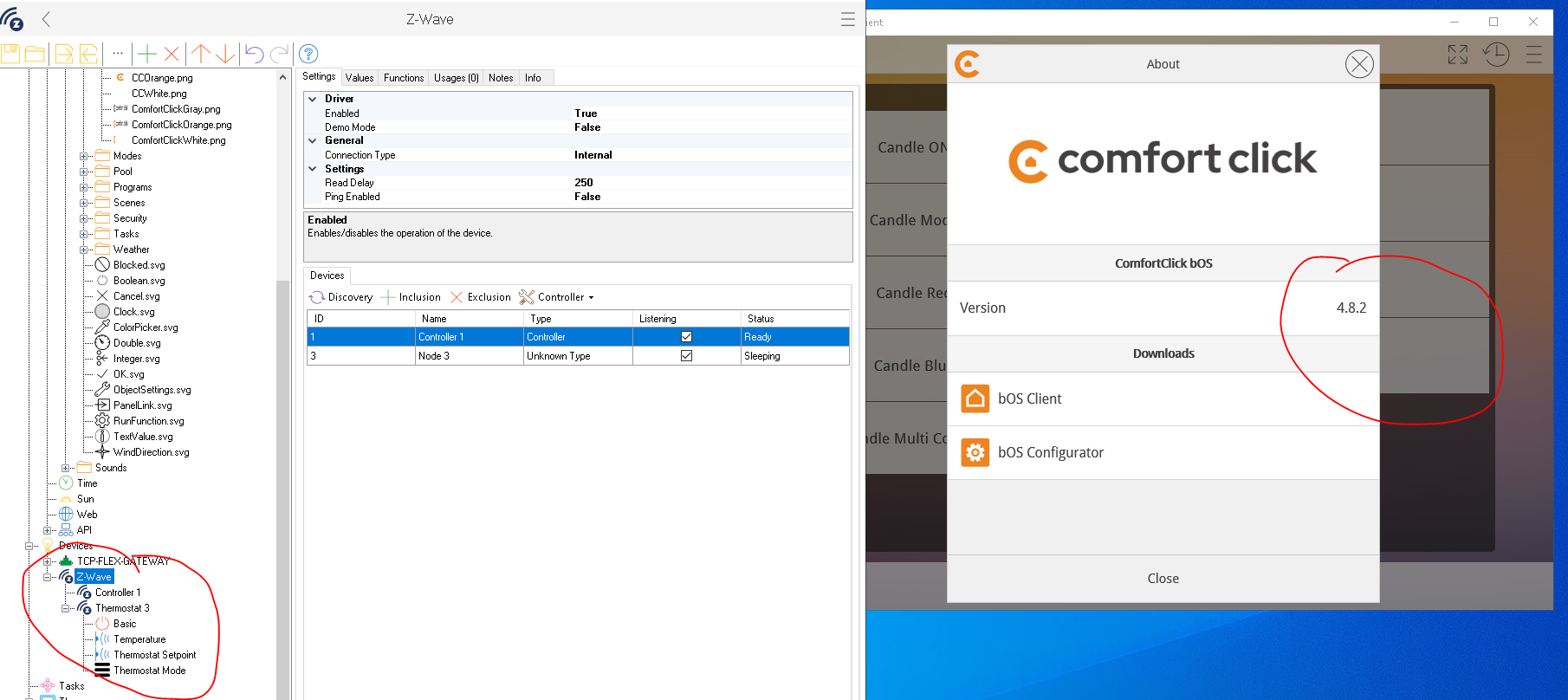Viewport: 1568px width, 700px height.
Task: Click the bOS Client download link
Action: tap(1029, 399)
